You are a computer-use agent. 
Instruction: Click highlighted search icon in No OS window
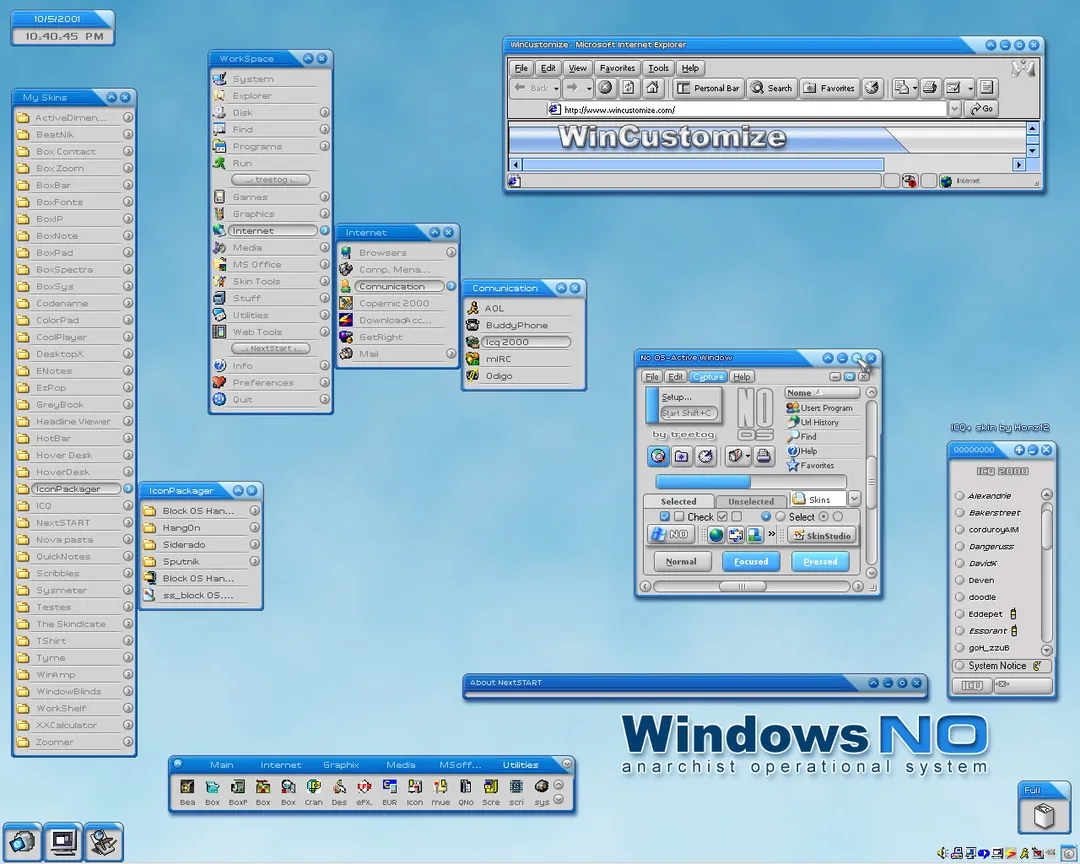(x=658, y=456)
